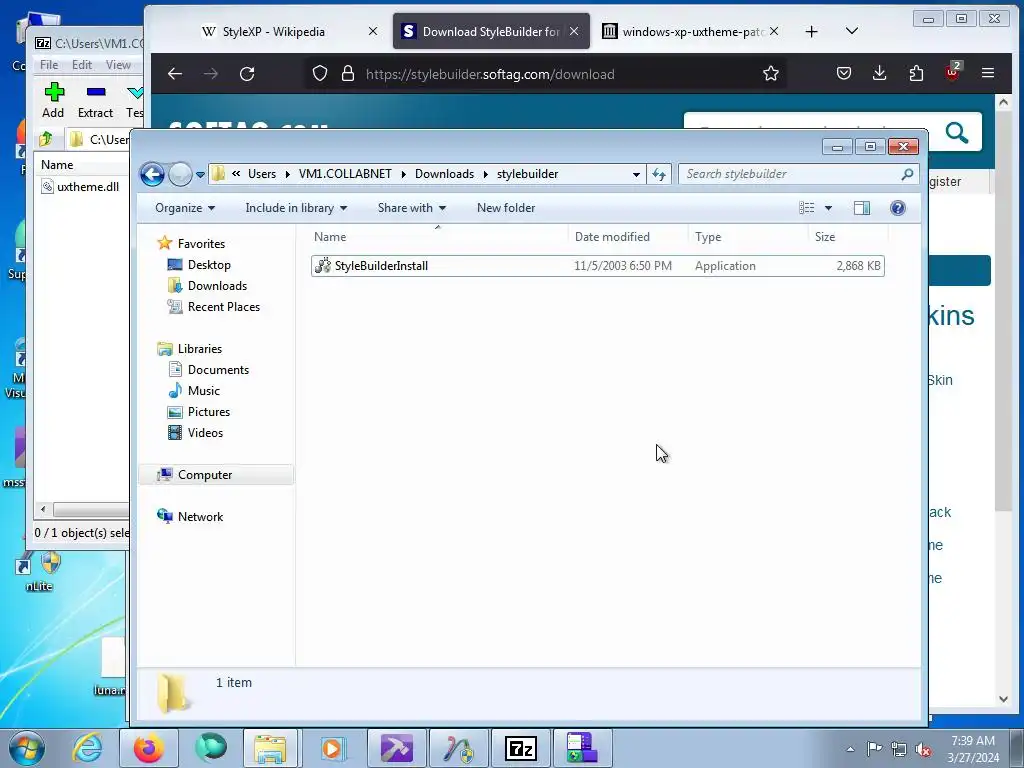Screen dimensions: 1024x768
Task: Open Firefox Downloads panel icon
Action: click(880, 74)
